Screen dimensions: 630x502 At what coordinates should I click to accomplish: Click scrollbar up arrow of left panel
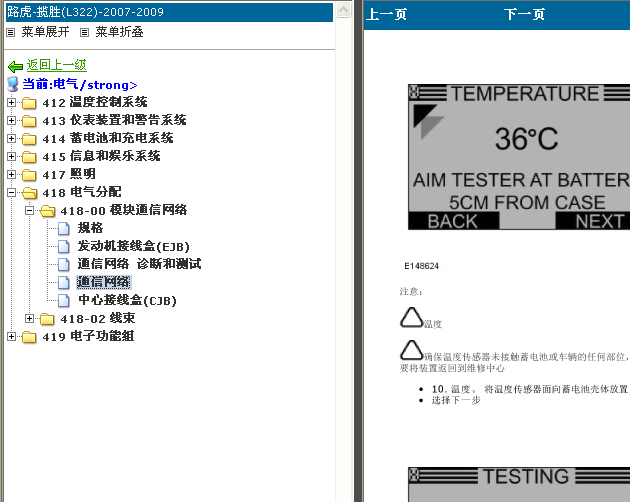344,10
